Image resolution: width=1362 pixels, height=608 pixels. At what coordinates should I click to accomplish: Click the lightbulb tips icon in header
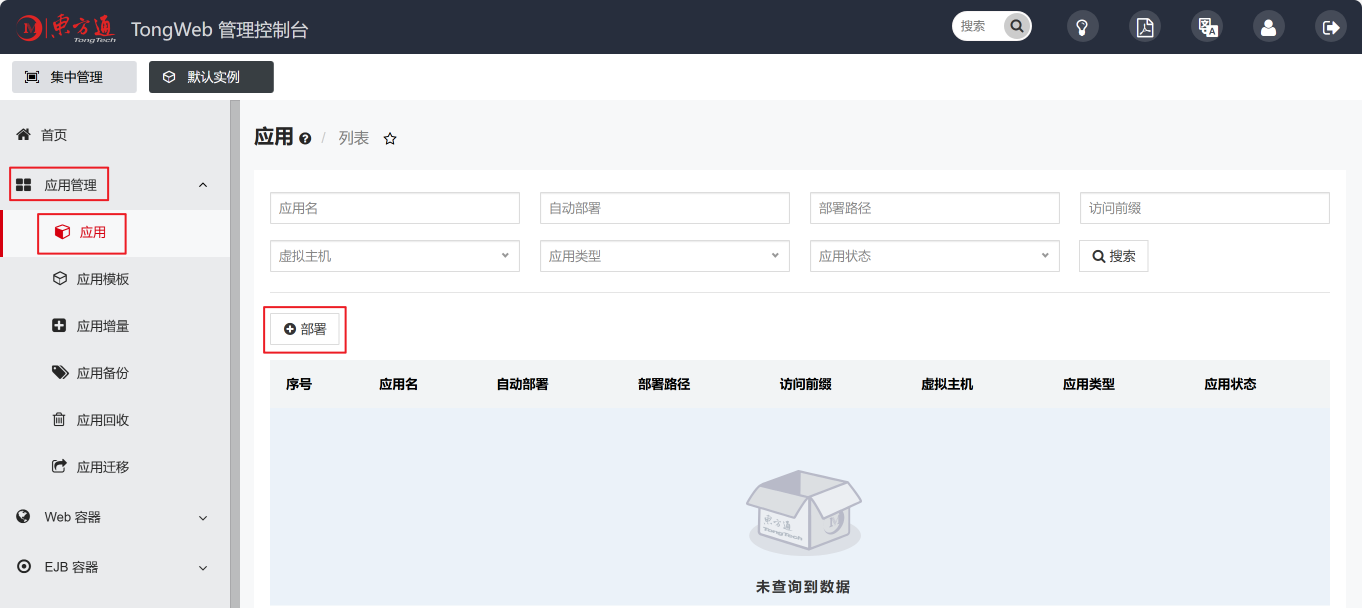[1082, 27]
